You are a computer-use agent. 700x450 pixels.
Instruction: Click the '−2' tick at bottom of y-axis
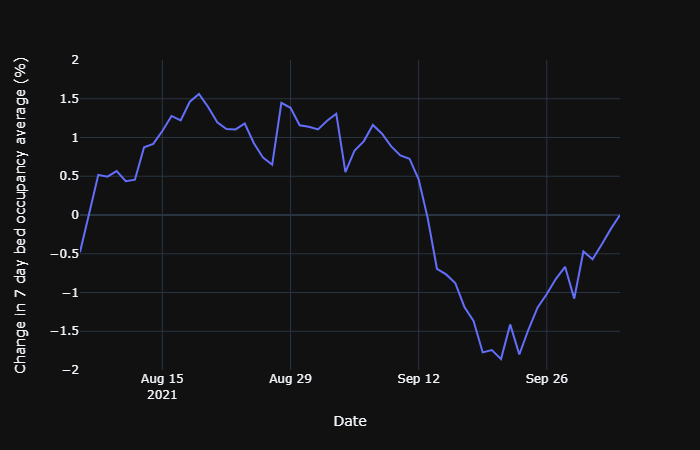tap(70, 369)
